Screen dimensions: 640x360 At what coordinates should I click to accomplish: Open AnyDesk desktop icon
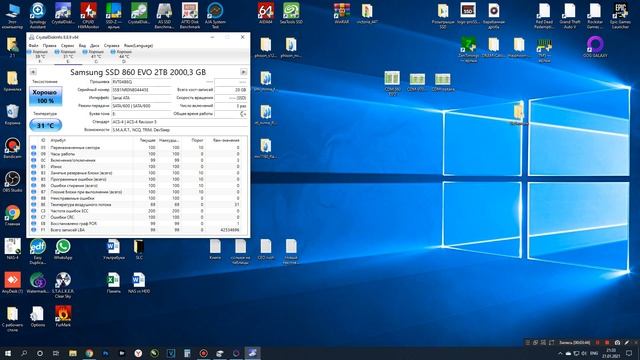click(x=12, y=283)
